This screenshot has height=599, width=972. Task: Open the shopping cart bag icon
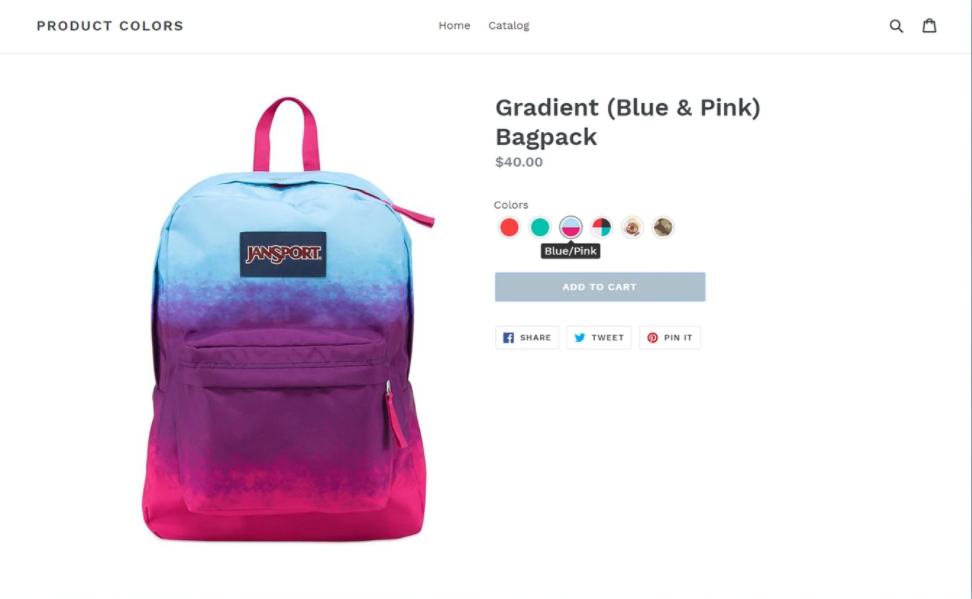[929, 25]
